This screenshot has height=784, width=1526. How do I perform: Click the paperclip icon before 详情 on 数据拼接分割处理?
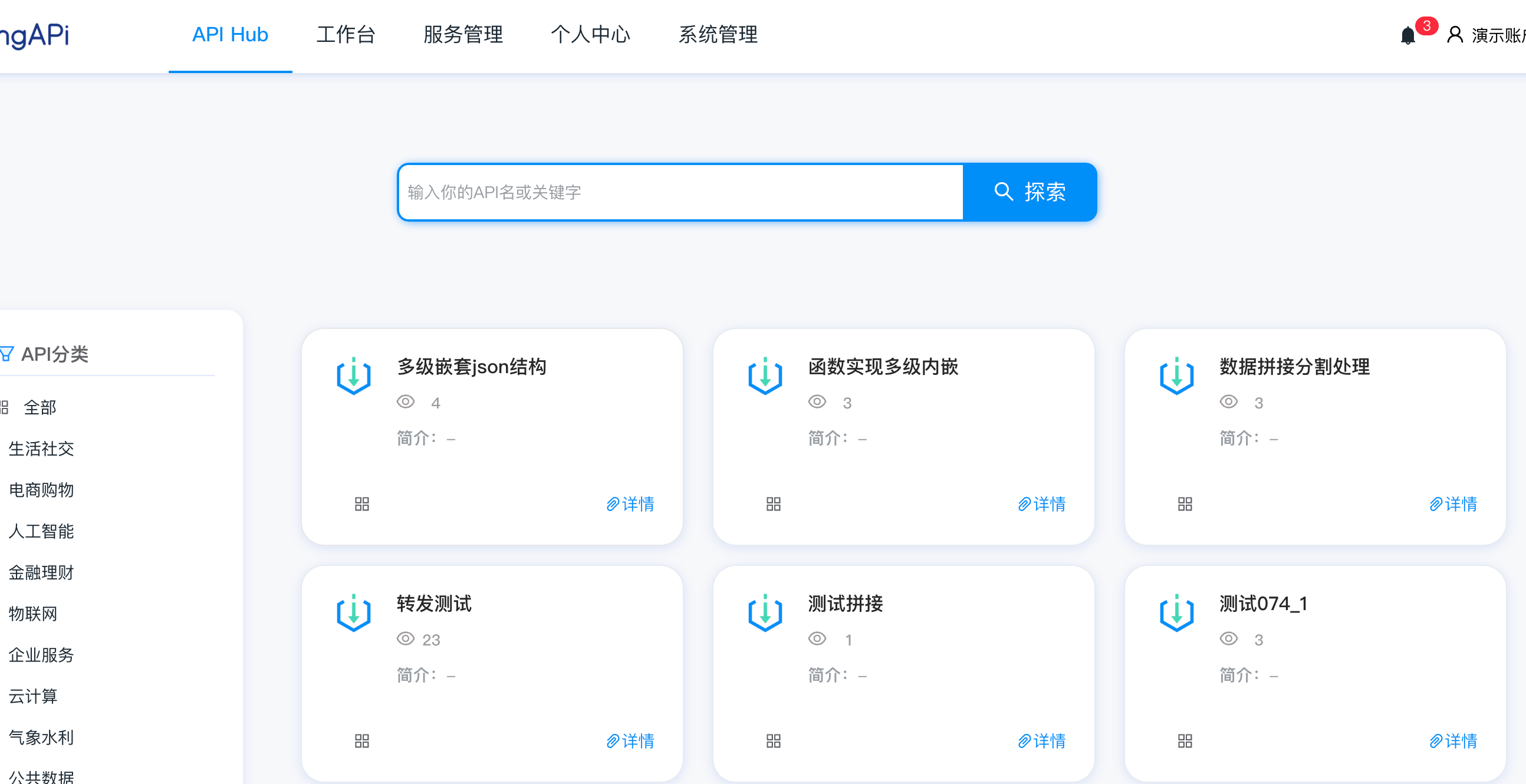pos(1435,504)
